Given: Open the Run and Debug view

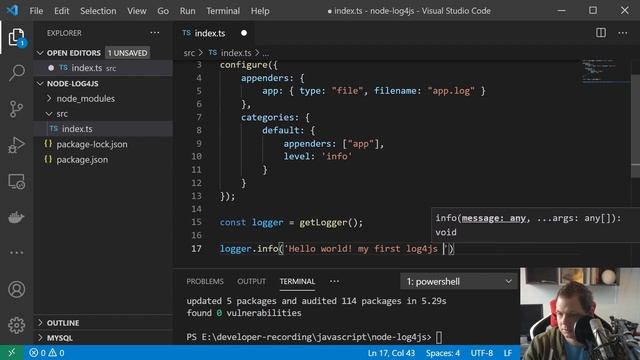Looking at the screenshot, I should tap(16, 145).
